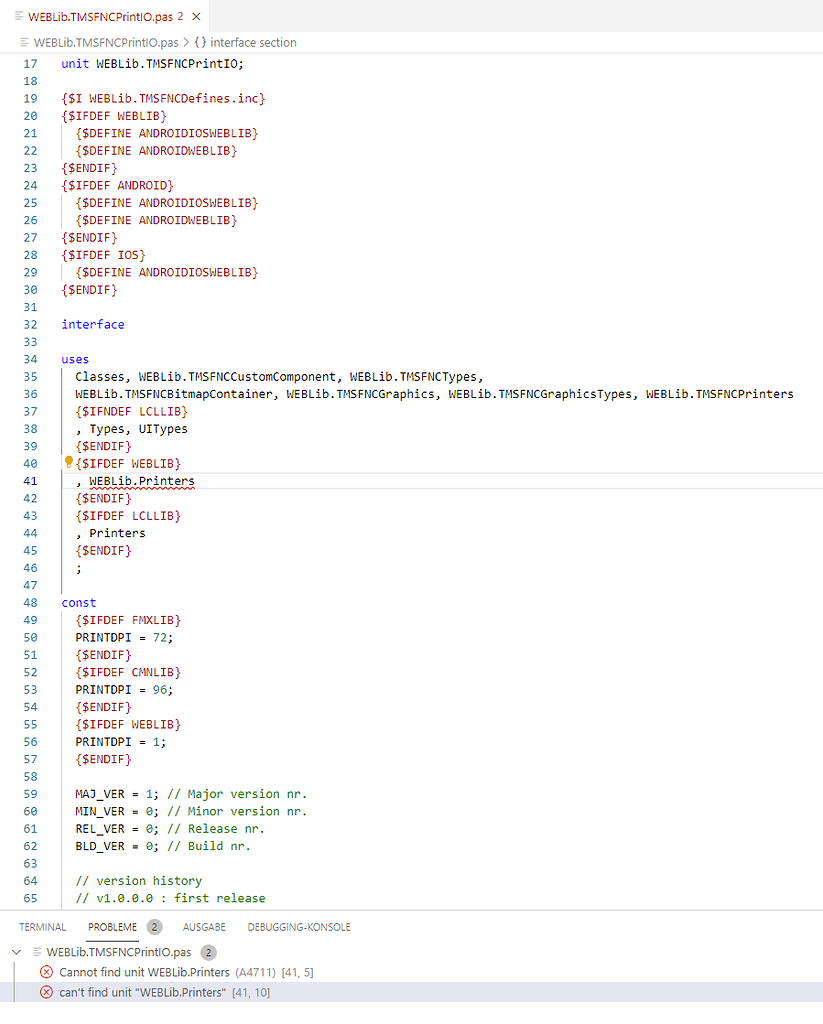Click the file icon in the breadcrumb bar

(x=24, y=42)
